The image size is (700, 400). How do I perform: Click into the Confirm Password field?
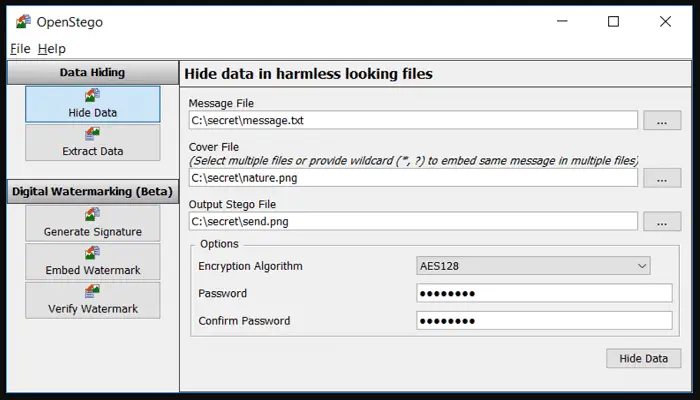(x=544, y=321)
